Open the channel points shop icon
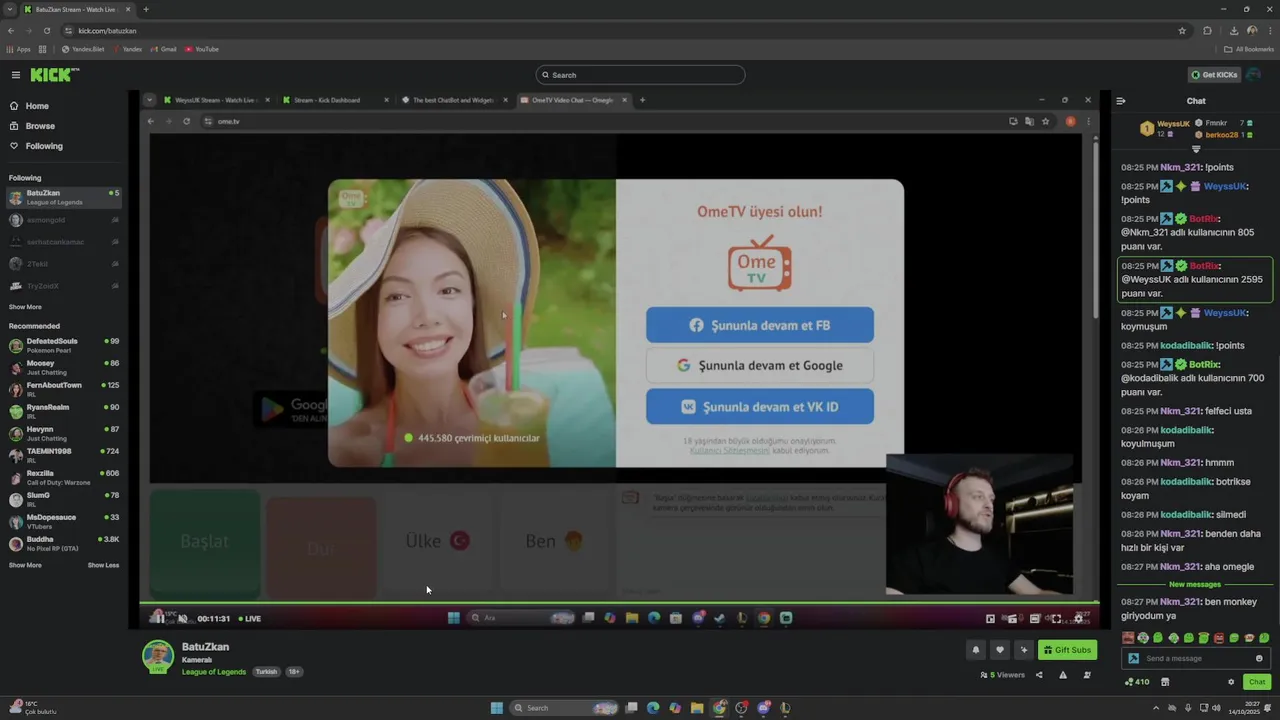The width and height of the screenshot is (1280, 720). 1165,682
